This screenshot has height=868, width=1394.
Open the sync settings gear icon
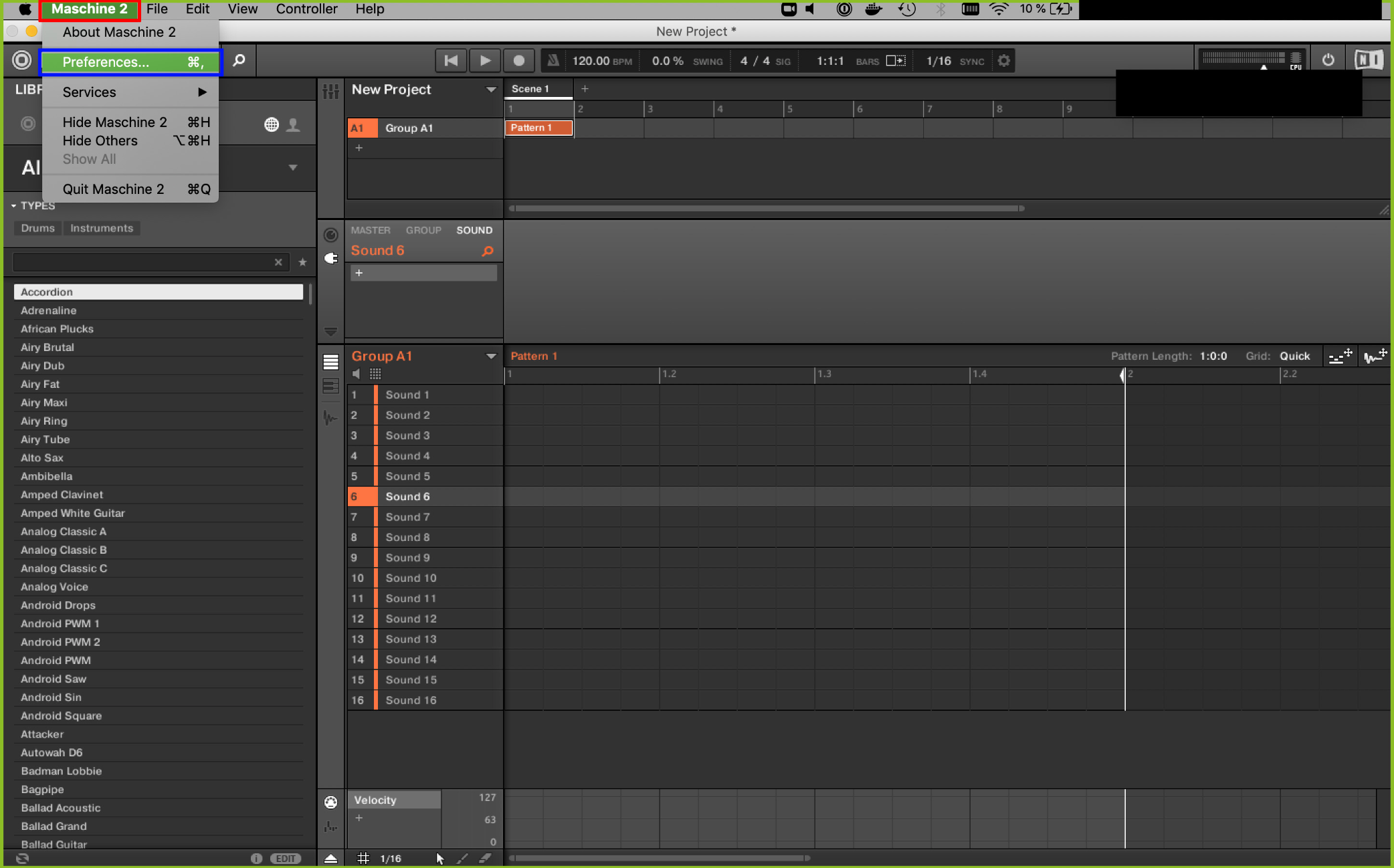point(1003,61)
